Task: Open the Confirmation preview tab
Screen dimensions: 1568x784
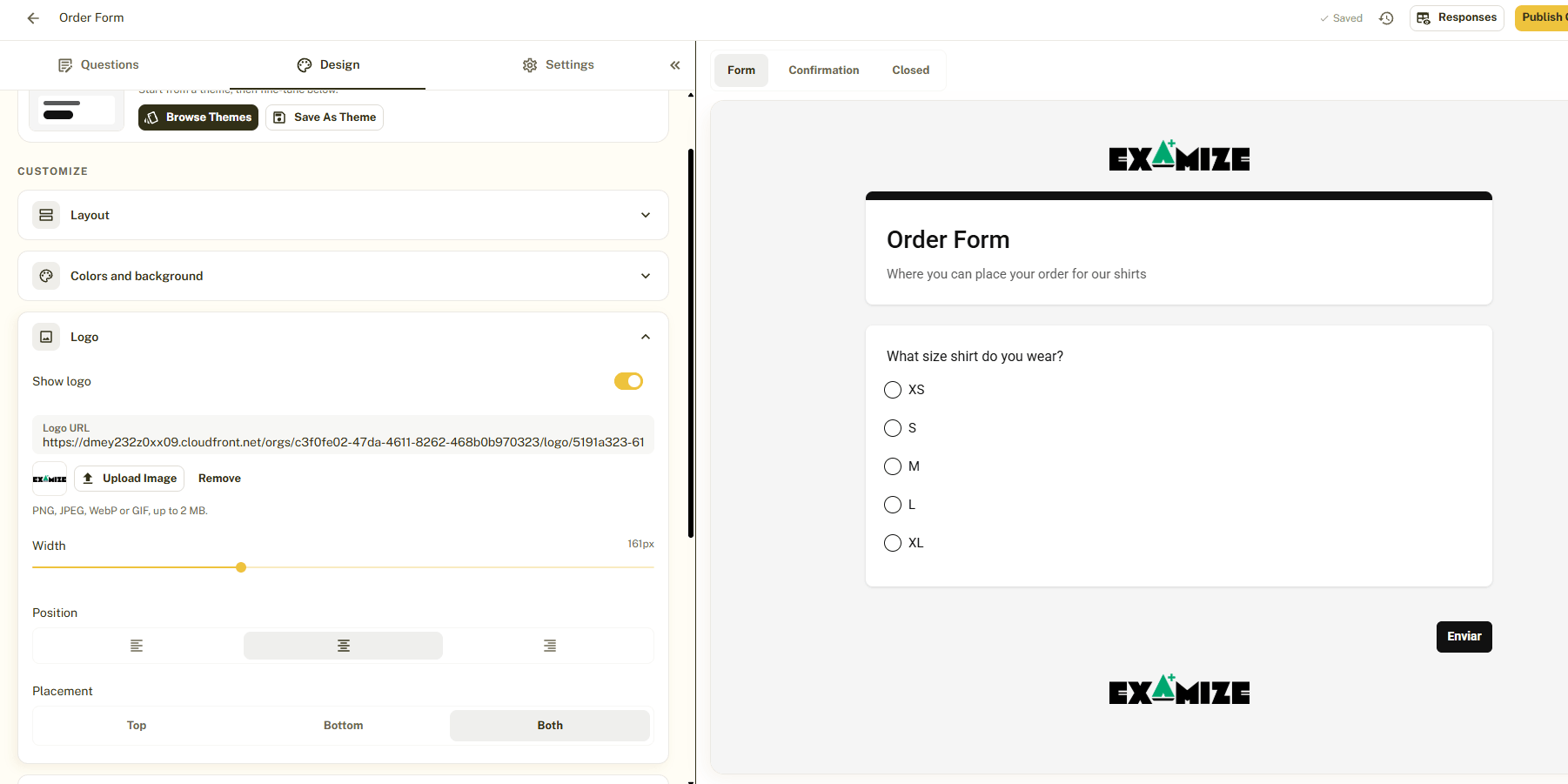Action: (x=824, y=70)
